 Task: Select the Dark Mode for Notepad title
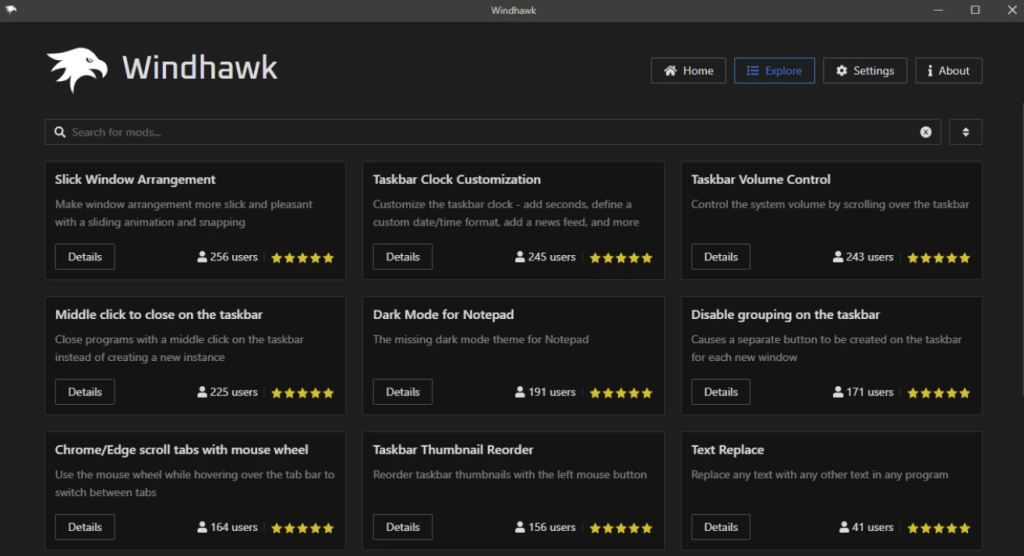tap(443, 314)
